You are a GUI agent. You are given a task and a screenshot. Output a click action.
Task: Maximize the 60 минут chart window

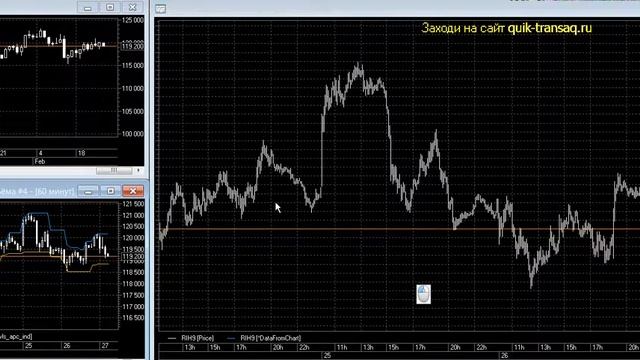[110, 191]
